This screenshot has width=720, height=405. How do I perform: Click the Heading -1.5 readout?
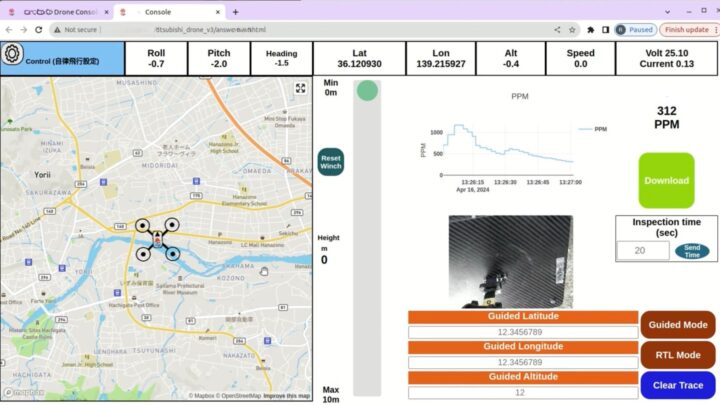pos(281,58)
